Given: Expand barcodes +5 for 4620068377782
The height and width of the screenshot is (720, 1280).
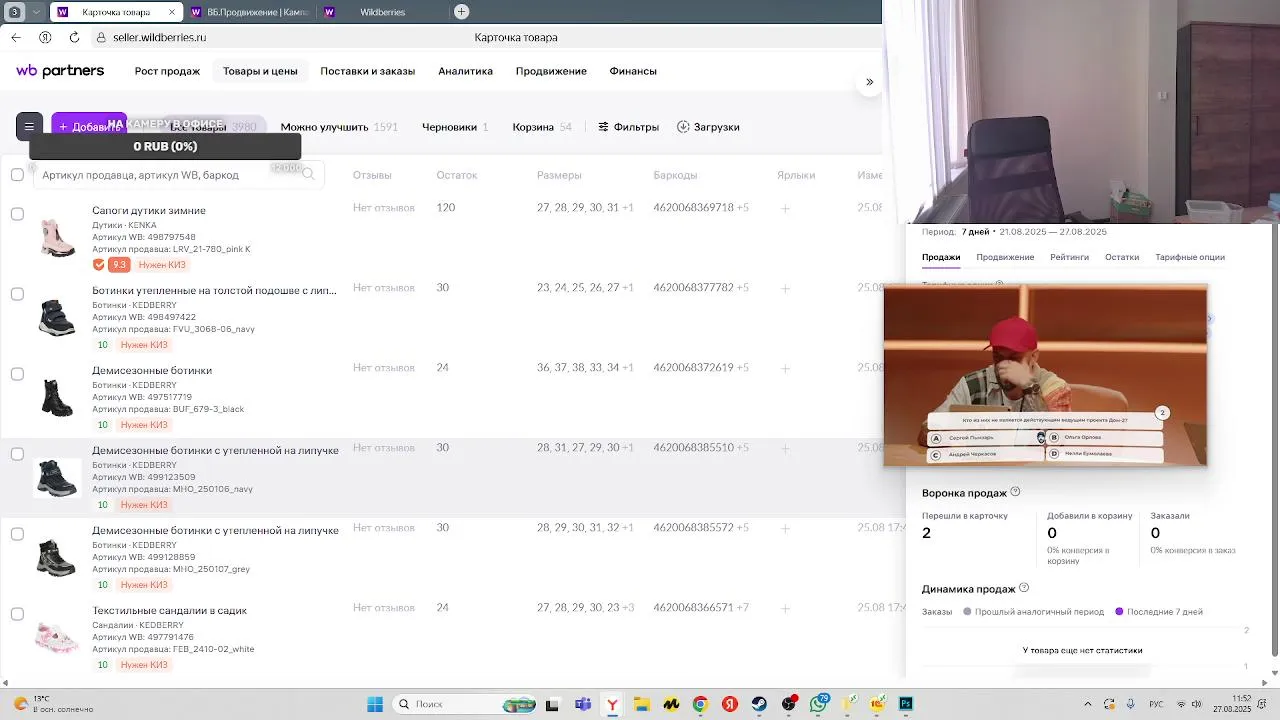Looking at the screenshot, I should [742, 288].
